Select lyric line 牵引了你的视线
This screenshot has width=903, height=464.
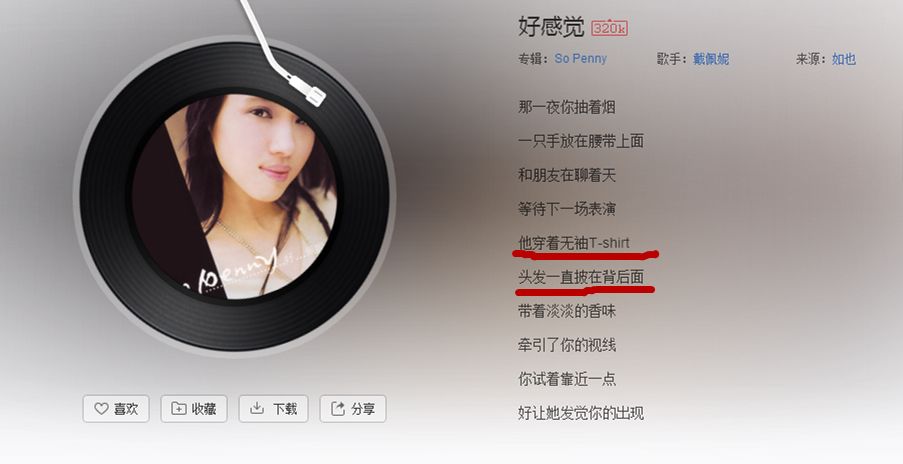pos(567,345)
